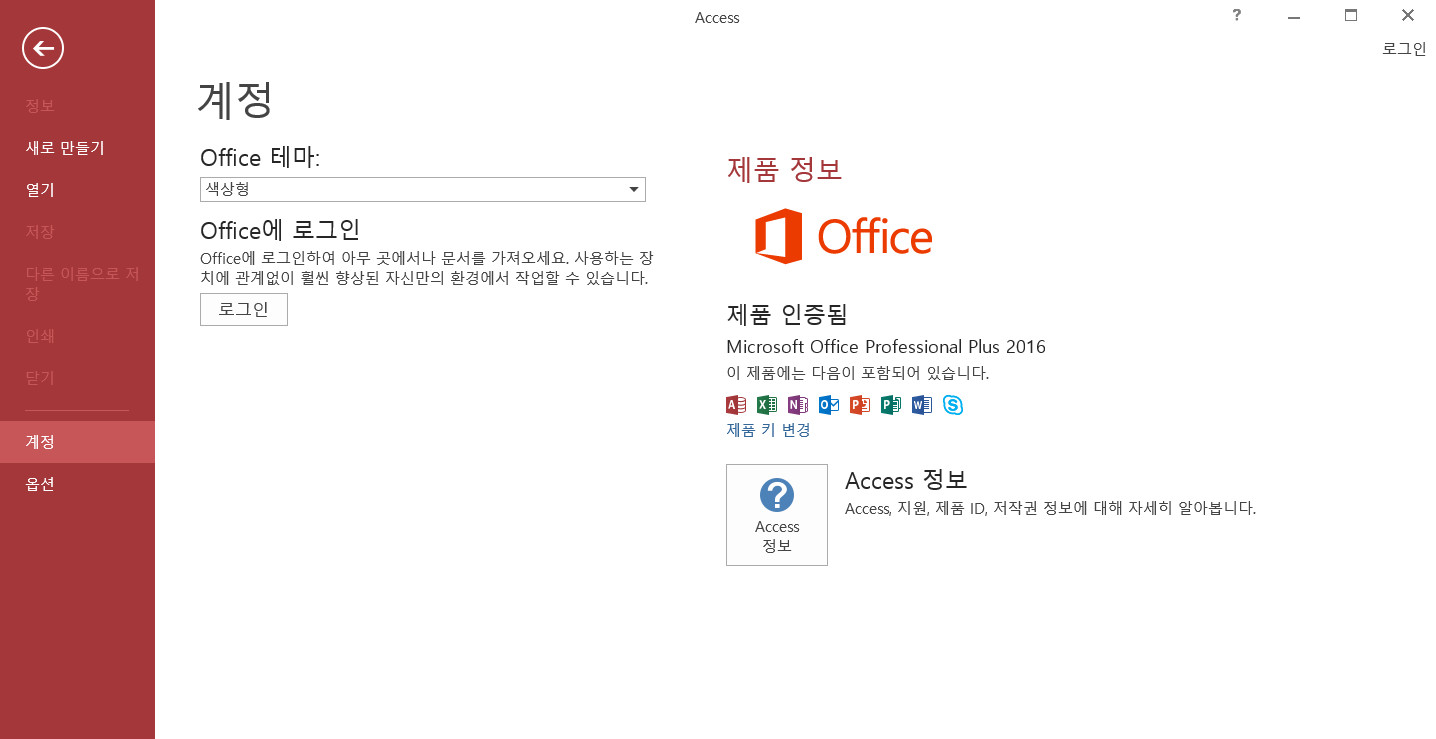Open the 열기 menu item
This screenshot has width=1436, height=739.
[77, 189]
